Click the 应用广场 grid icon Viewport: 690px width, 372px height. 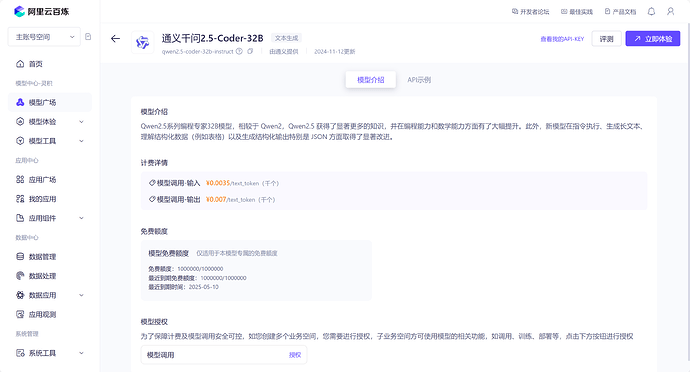pyautogui.click(x=20, y=179)
